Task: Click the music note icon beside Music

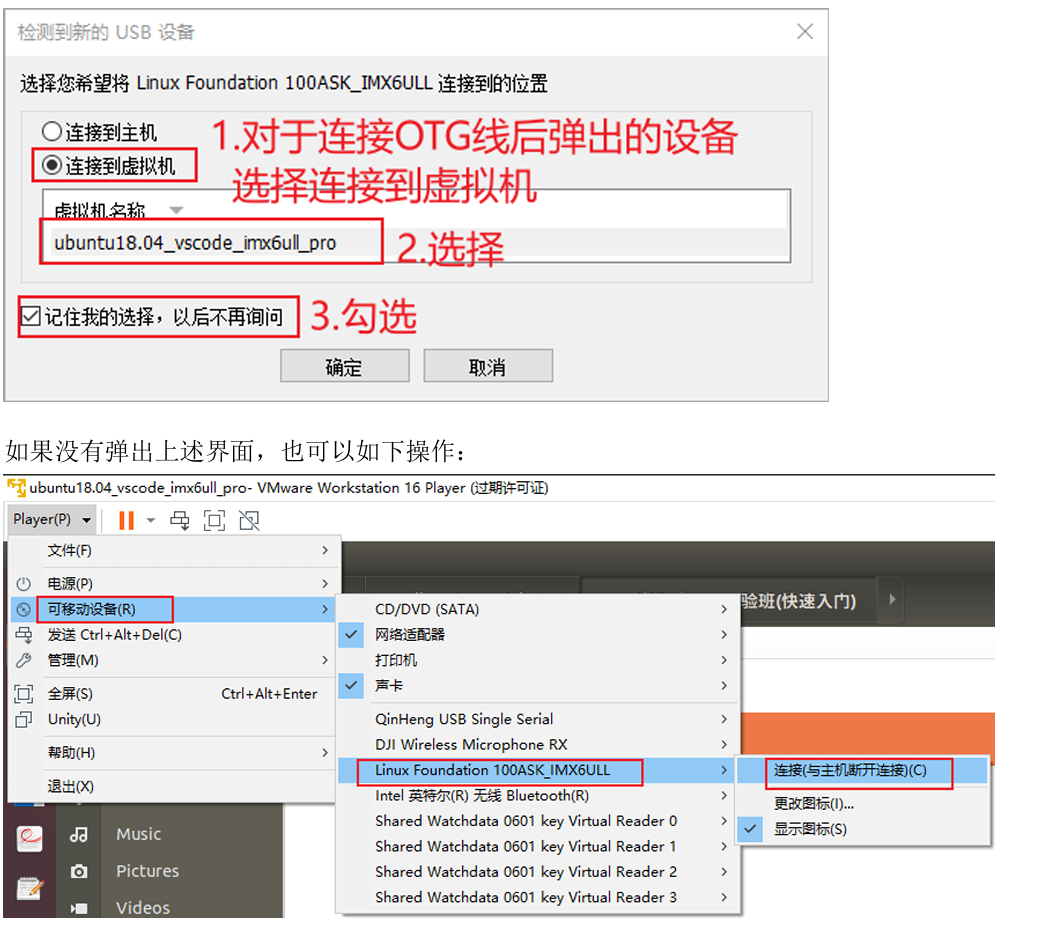Action: [79, 834]
